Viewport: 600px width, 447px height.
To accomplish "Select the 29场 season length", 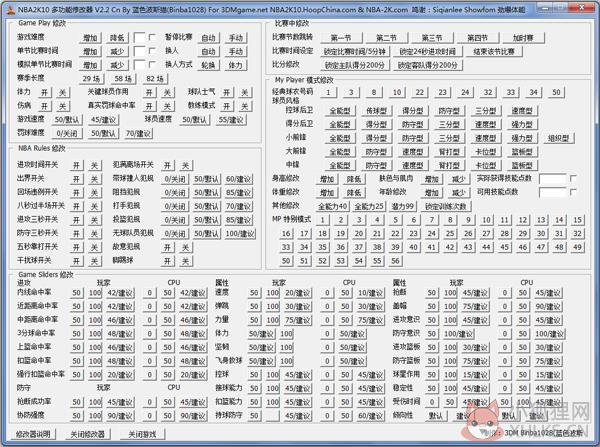I will point(91,79).
